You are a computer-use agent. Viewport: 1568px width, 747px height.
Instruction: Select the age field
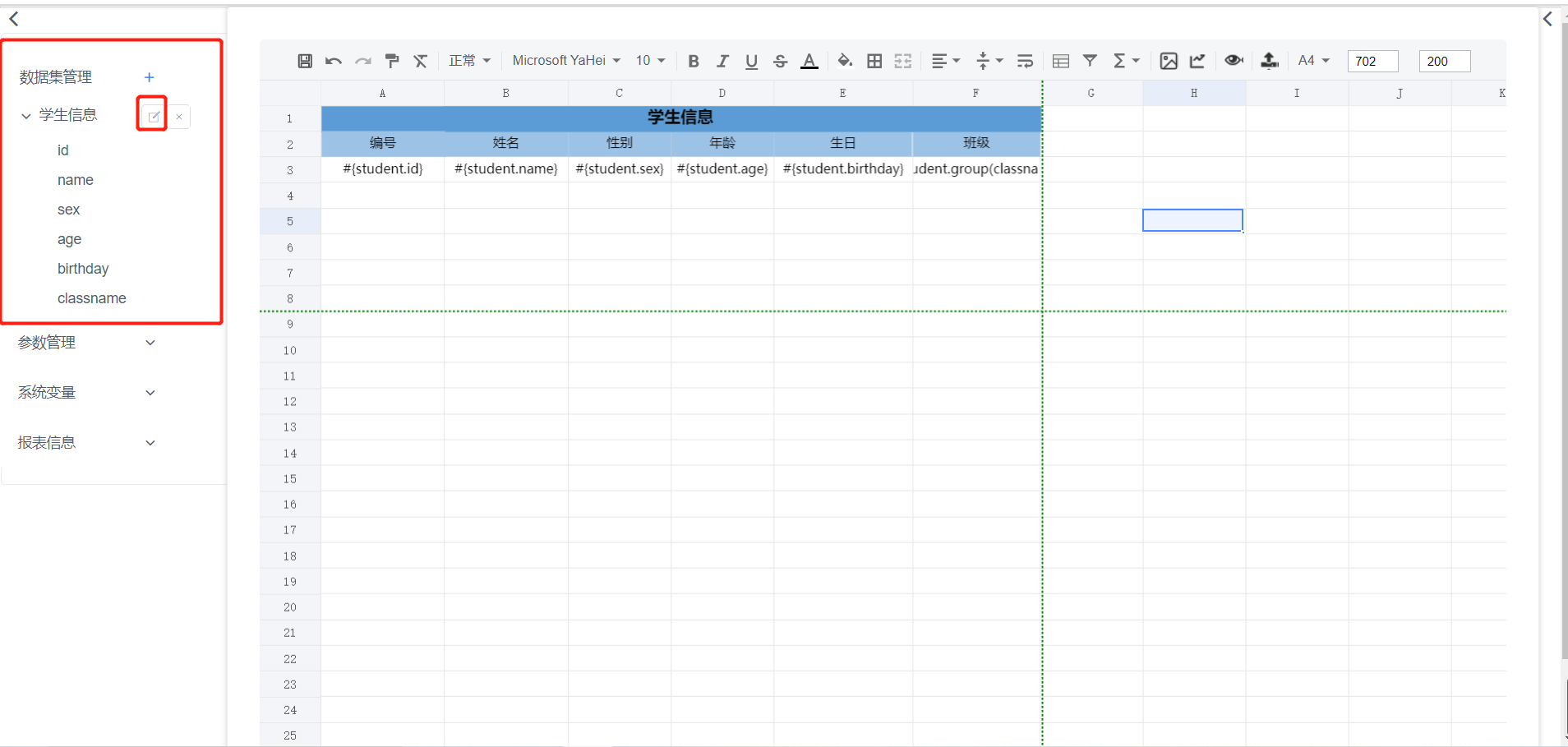69,239
